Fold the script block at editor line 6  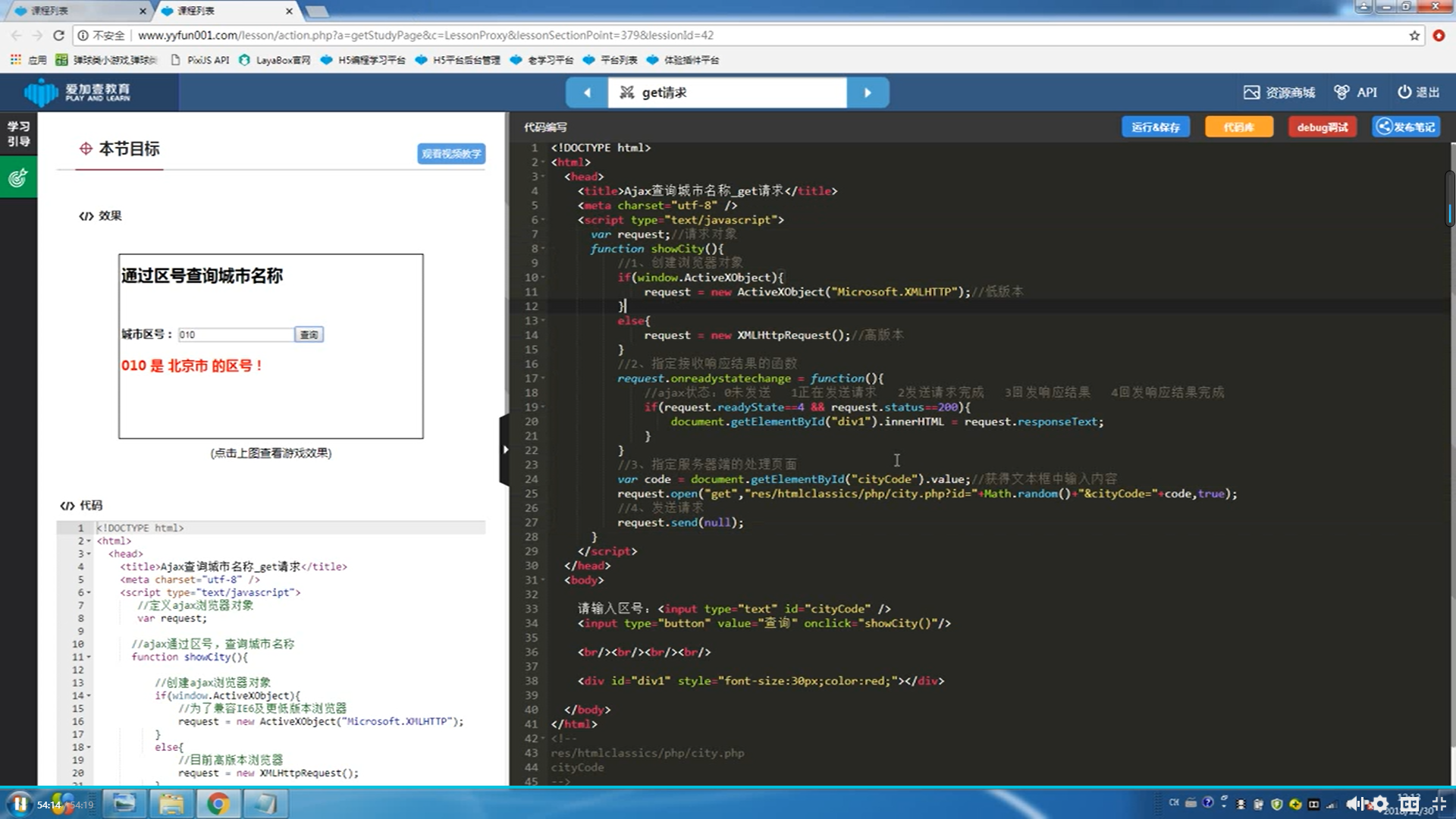pyautogui.click(x=544, y=220)
